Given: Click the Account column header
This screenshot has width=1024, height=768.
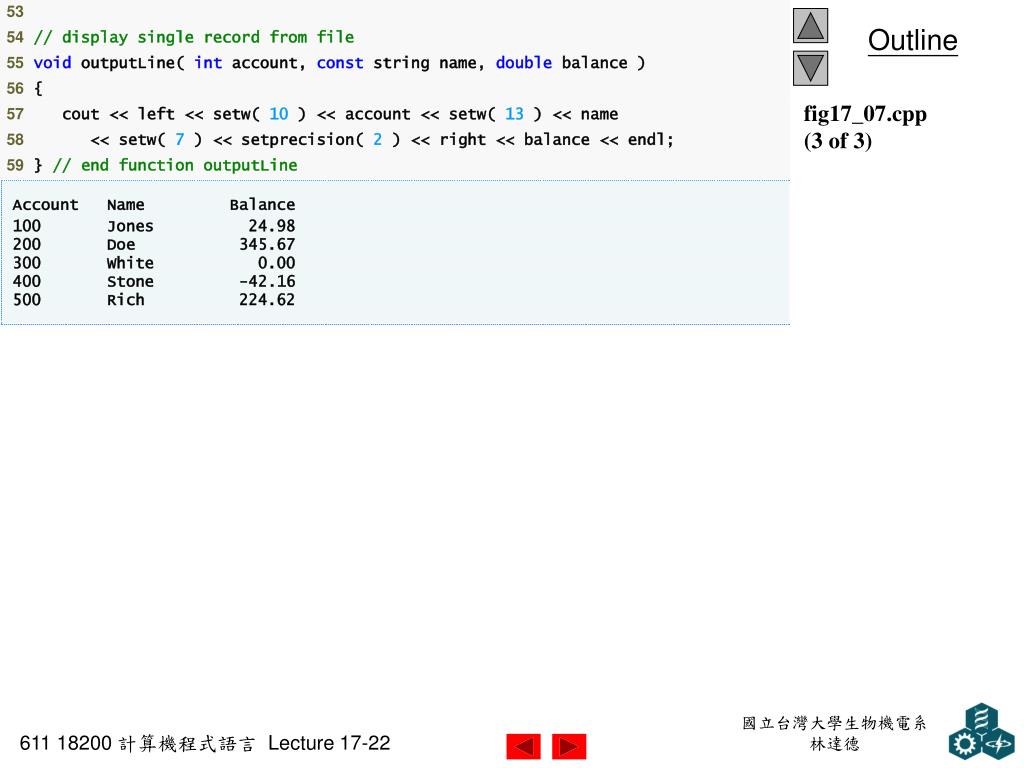Looking at the screenshot, I should click(45, 205).
